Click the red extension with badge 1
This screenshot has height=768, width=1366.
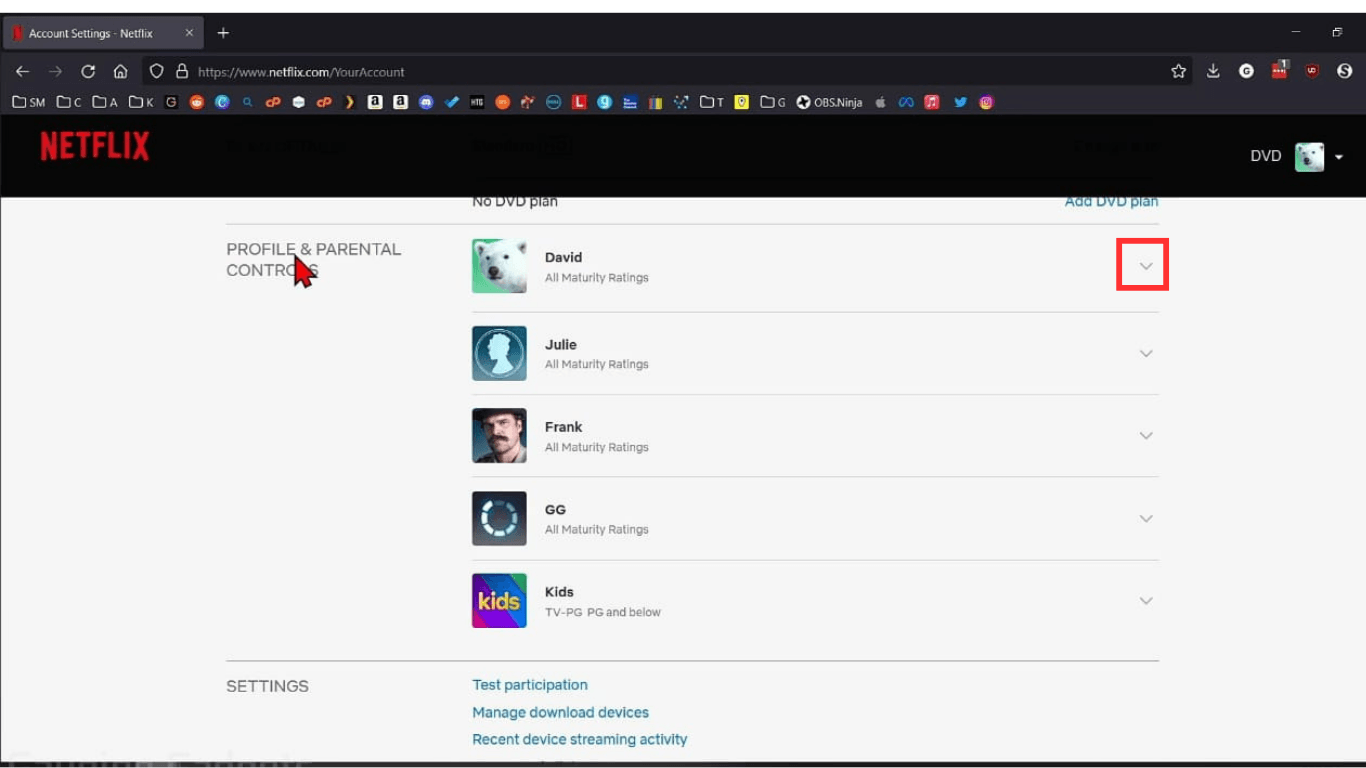1280,70
